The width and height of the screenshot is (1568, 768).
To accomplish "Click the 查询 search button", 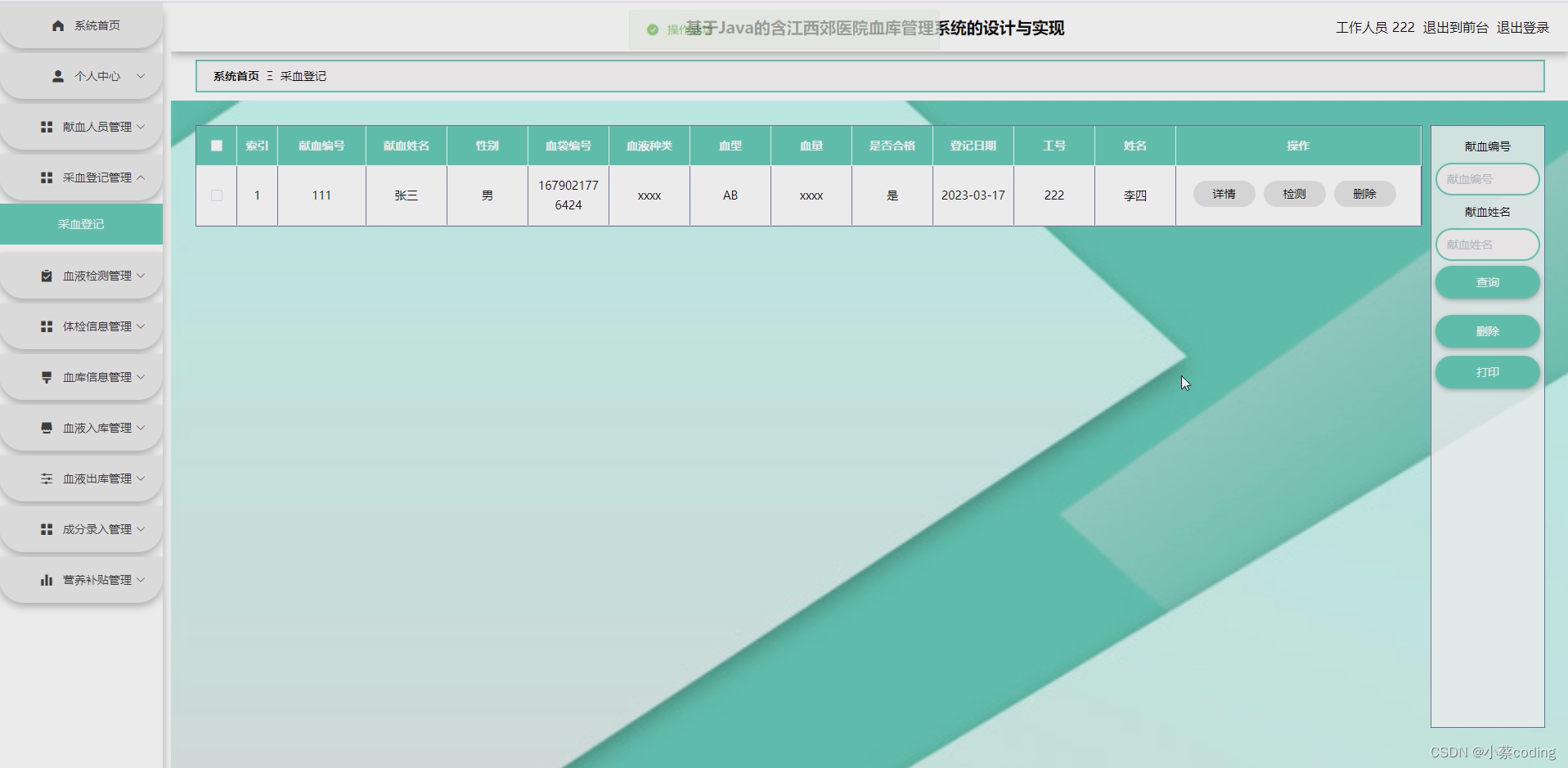I will [x=1487, y=282].
